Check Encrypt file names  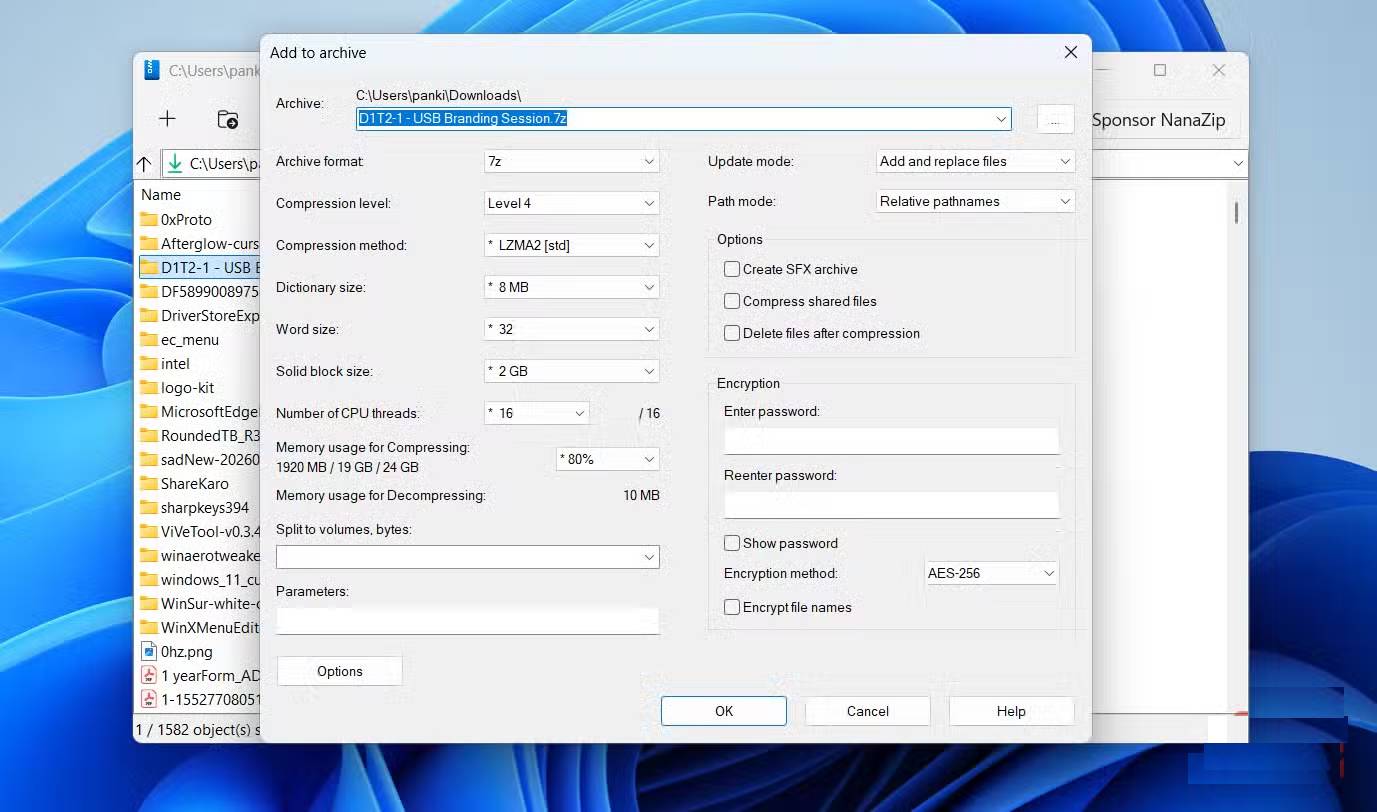pos(731,606)
